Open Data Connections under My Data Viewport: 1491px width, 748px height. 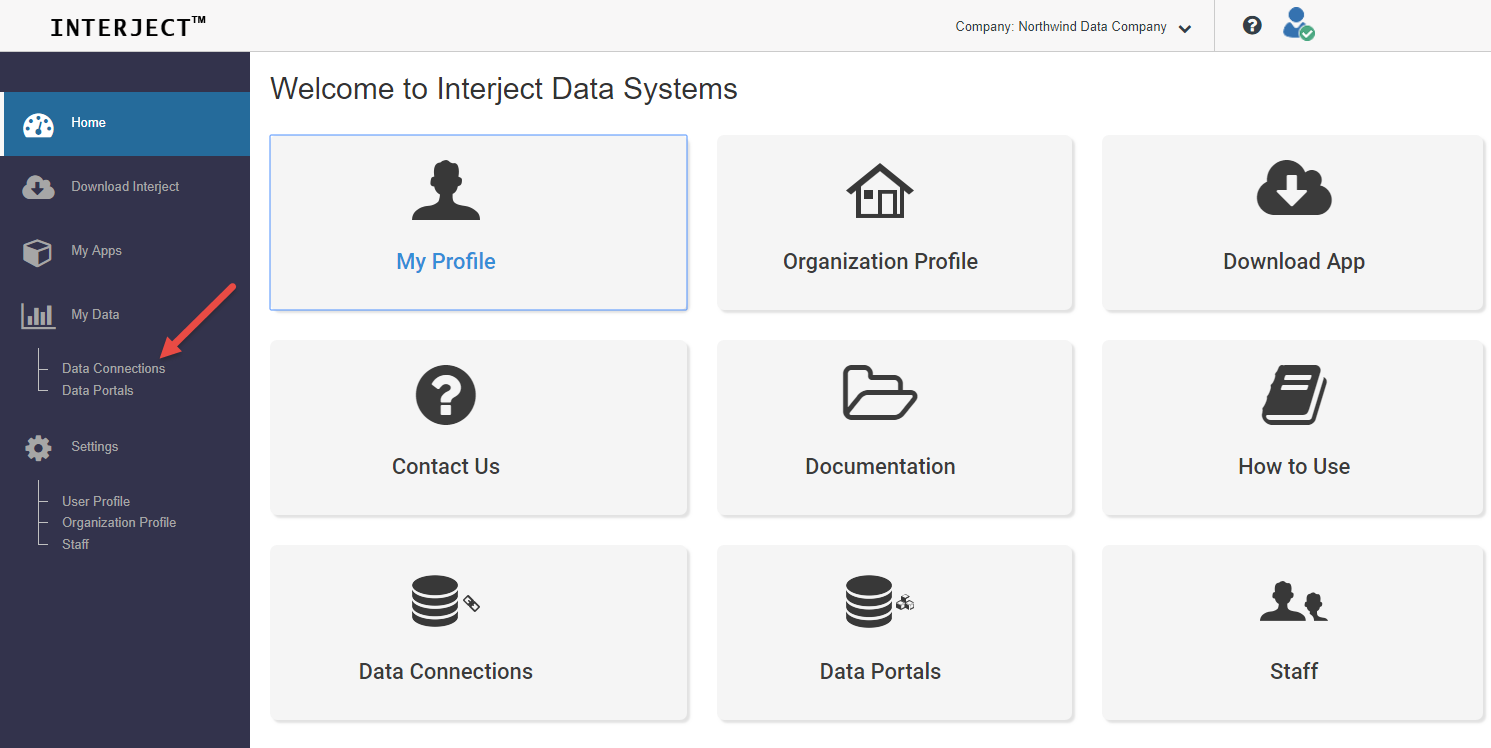click(x=114, y=368)
